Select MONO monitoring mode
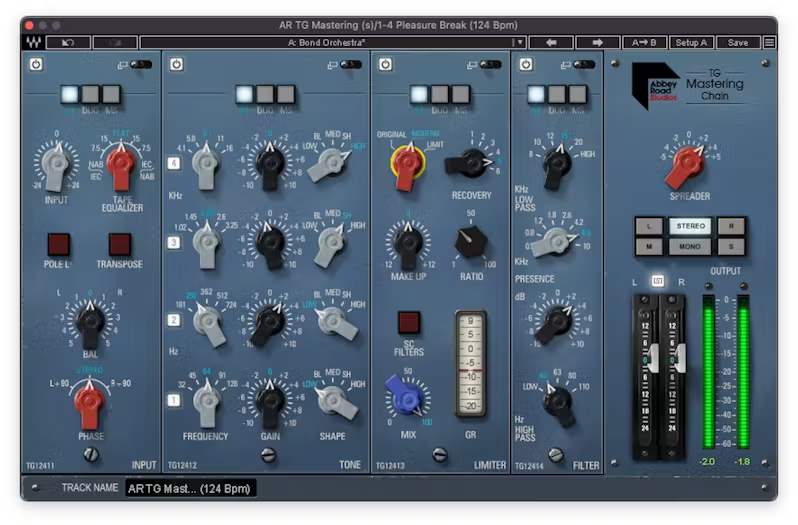 690,247
